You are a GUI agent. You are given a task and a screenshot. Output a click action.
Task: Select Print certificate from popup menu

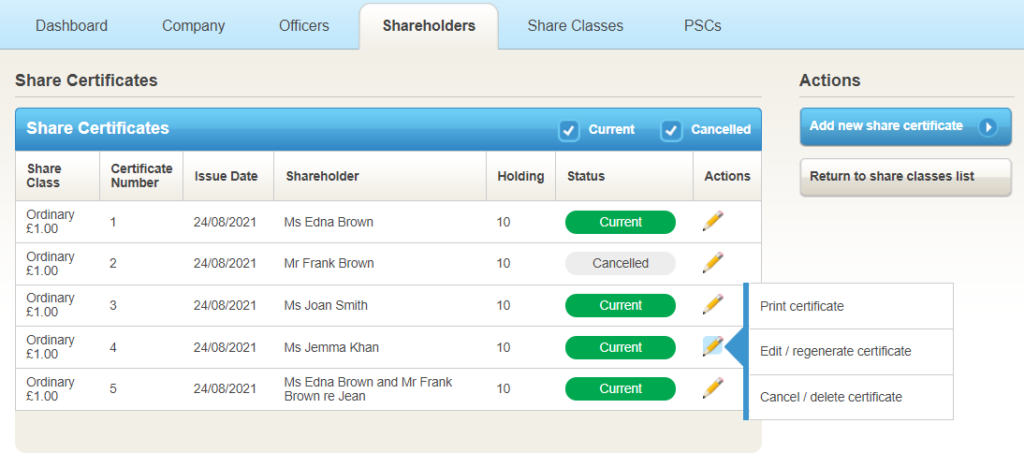(x=802, y=306)
